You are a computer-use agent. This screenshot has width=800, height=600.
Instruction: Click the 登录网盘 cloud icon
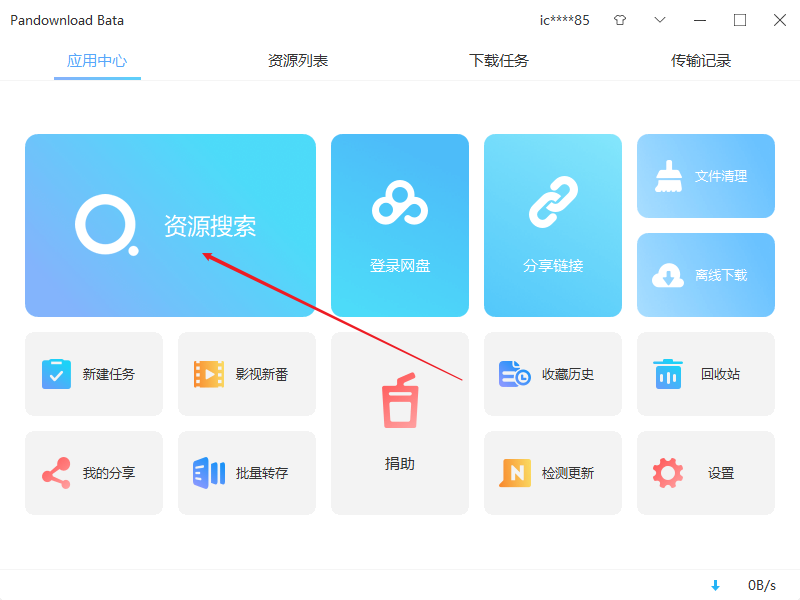coord(400,203)
